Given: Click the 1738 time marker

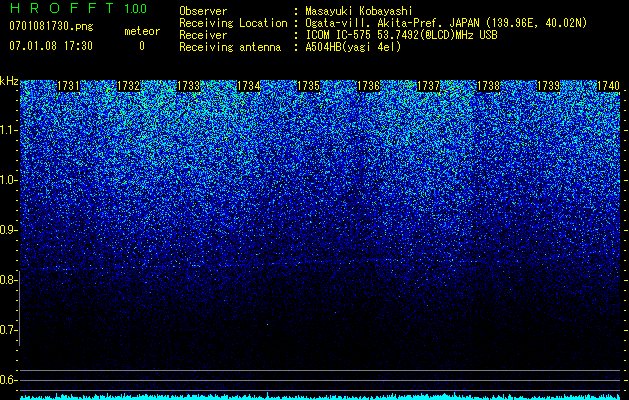Looking at the screenshot, I should [x=489, y=86].
